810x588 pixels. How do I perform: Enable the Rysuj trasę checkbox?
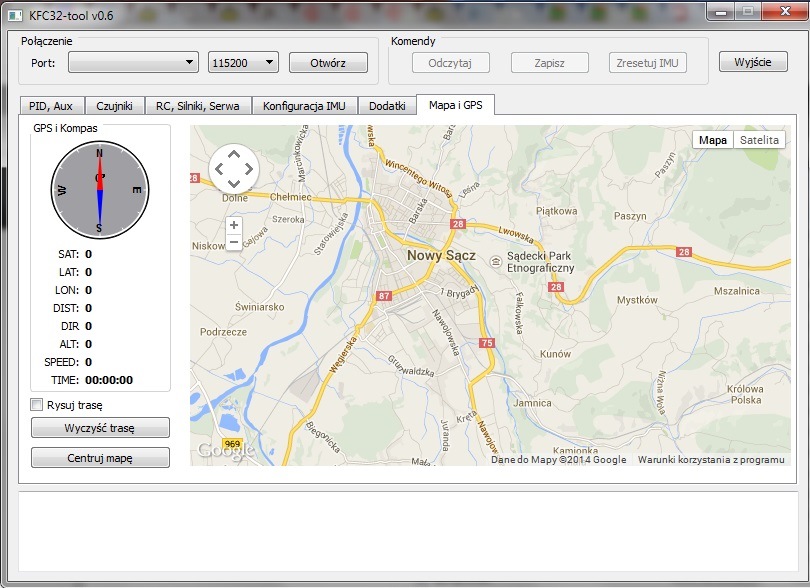(38, 405)
